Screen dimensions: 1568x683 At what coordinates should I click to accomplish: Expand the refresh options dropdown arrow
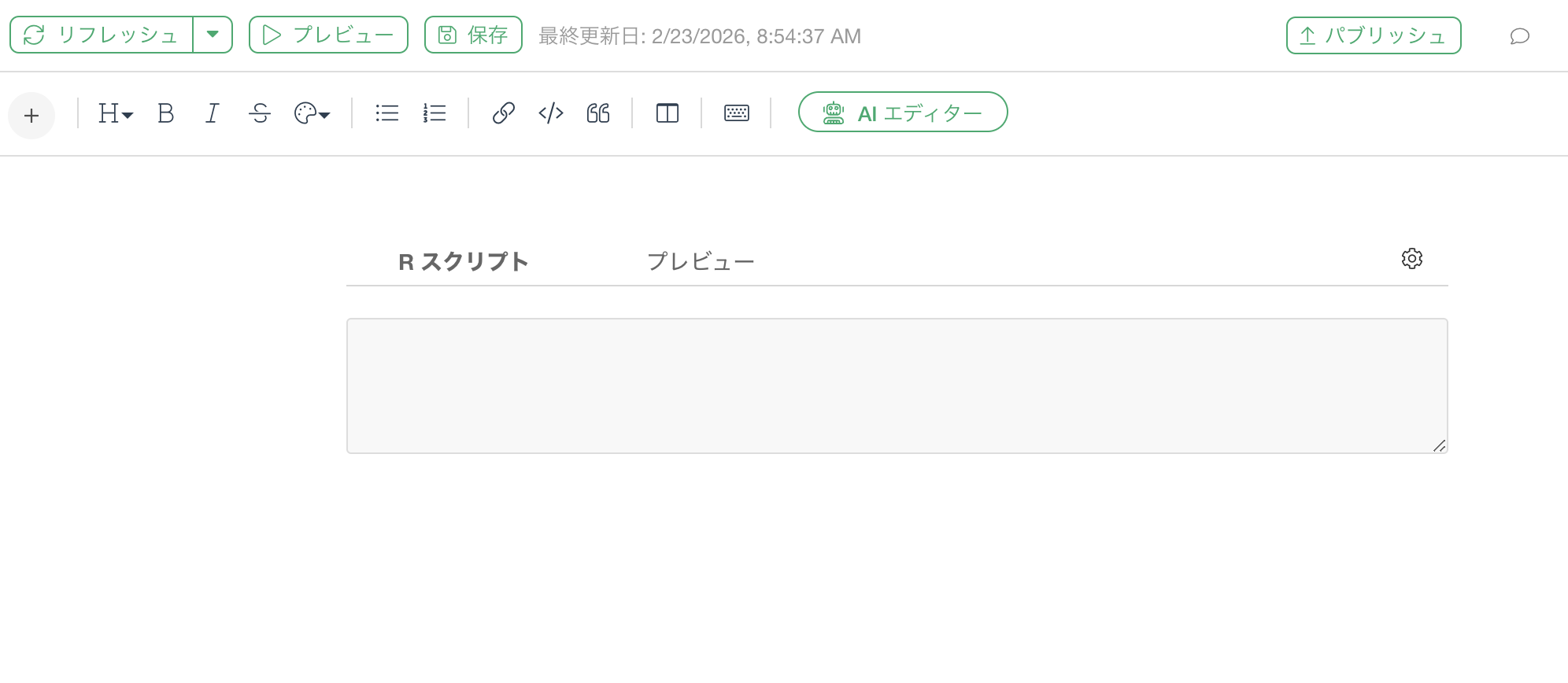pos(213,35)
